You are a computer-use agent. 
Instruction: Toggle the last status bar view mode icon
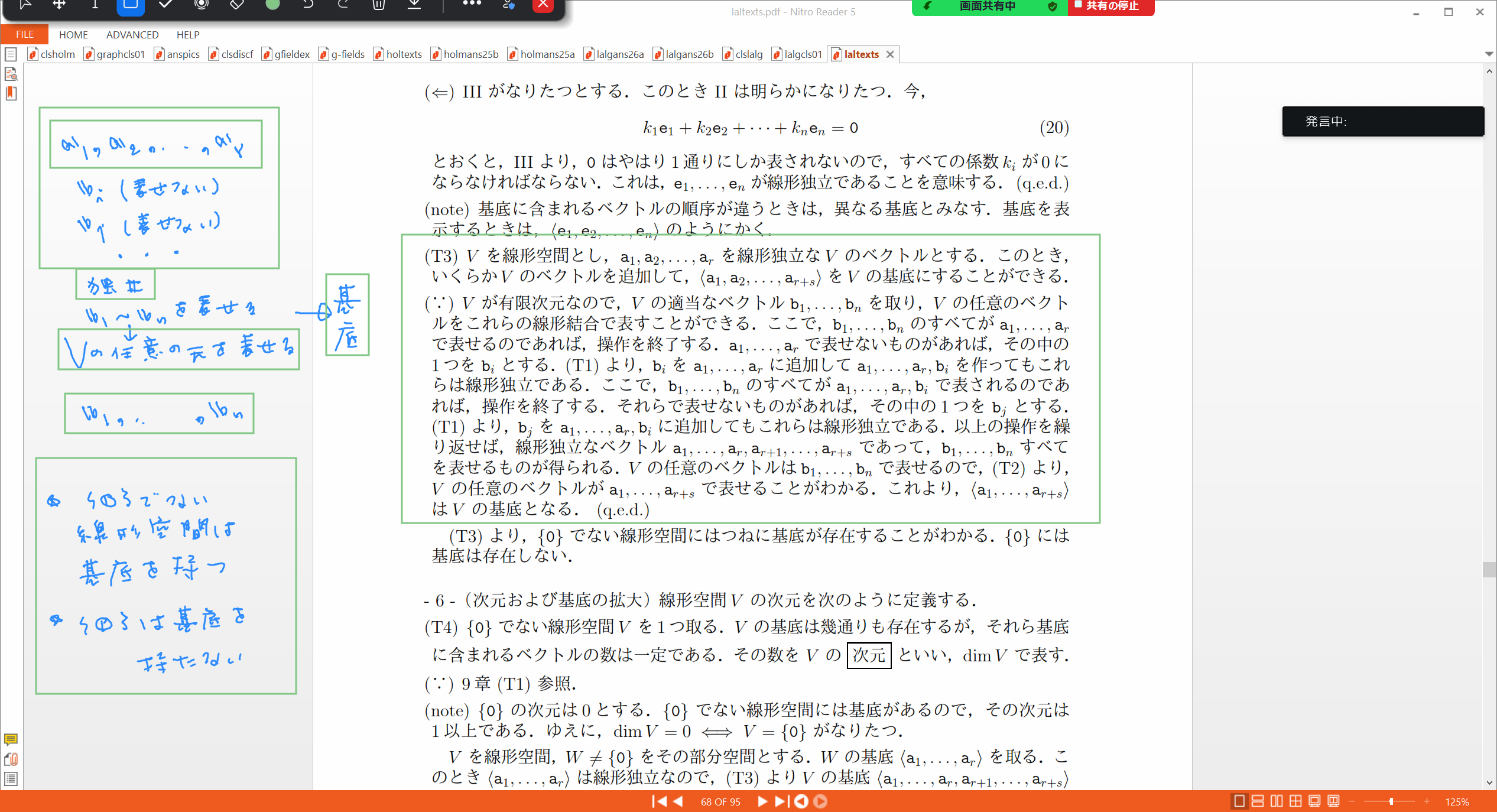coord(1333,801)
